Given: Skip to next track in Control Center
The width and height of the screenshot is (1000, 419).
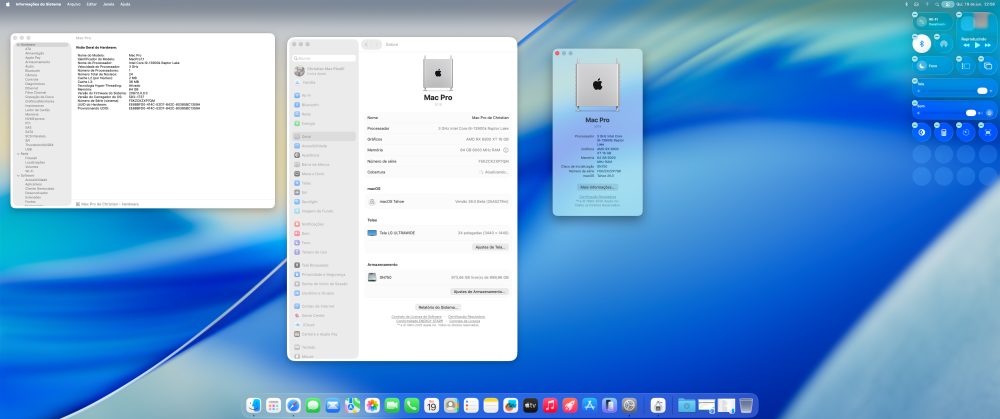Looking at the screenshot, I should pyautogui.click(x=988, y=45).
